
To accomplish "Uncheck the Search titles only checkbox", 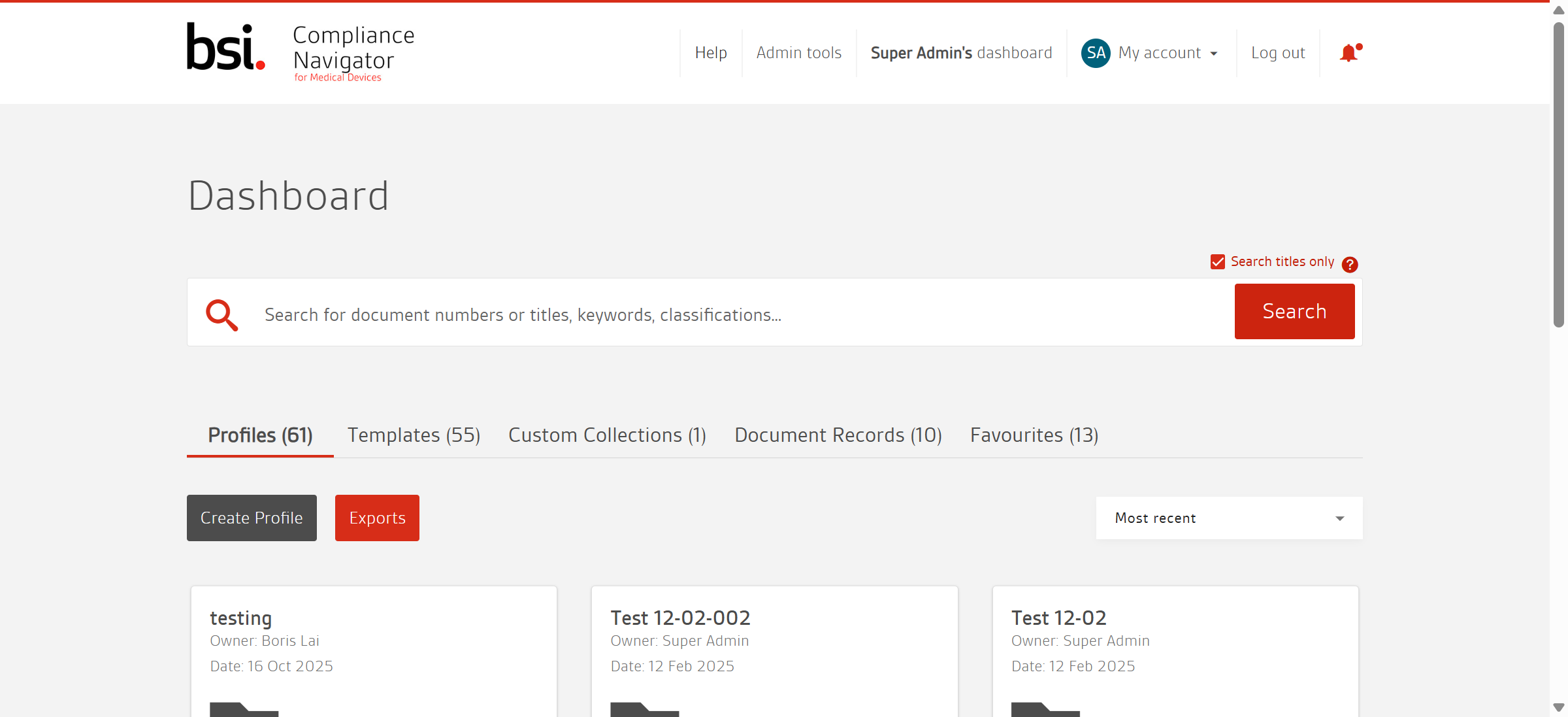I will point(1217,262).
